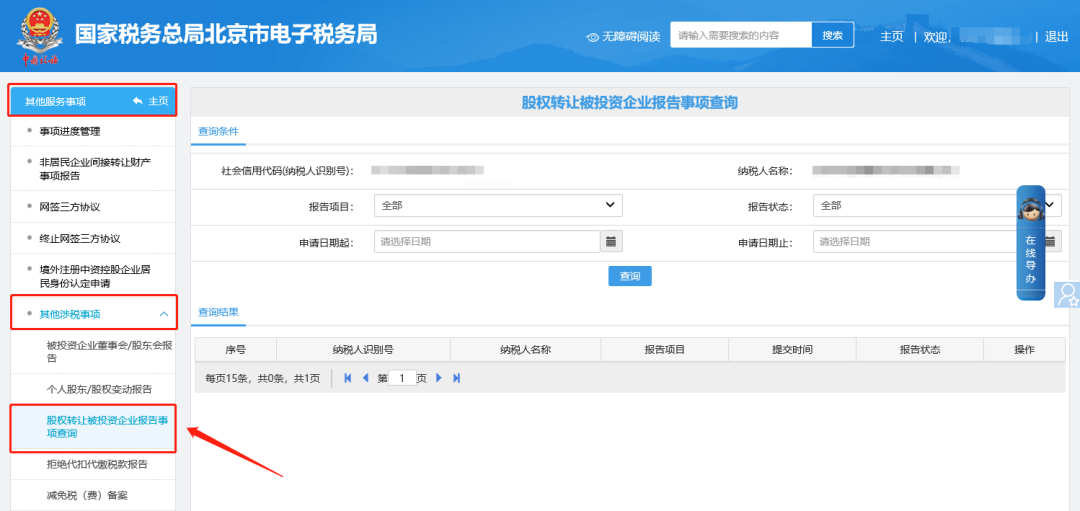Open the 报告项目 dropdown
1080x511 pixels.
[x=498, y=205]
